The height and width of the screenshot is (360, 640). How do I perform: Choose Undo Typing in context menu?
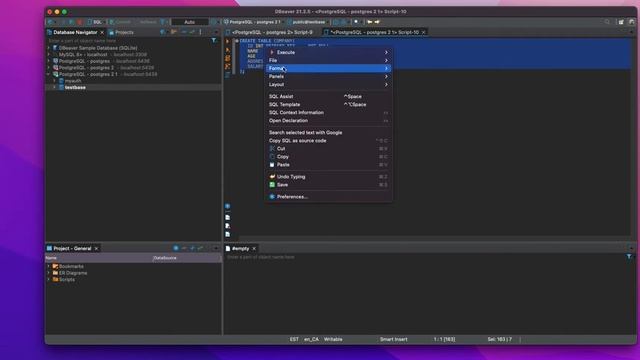point(329,177)
